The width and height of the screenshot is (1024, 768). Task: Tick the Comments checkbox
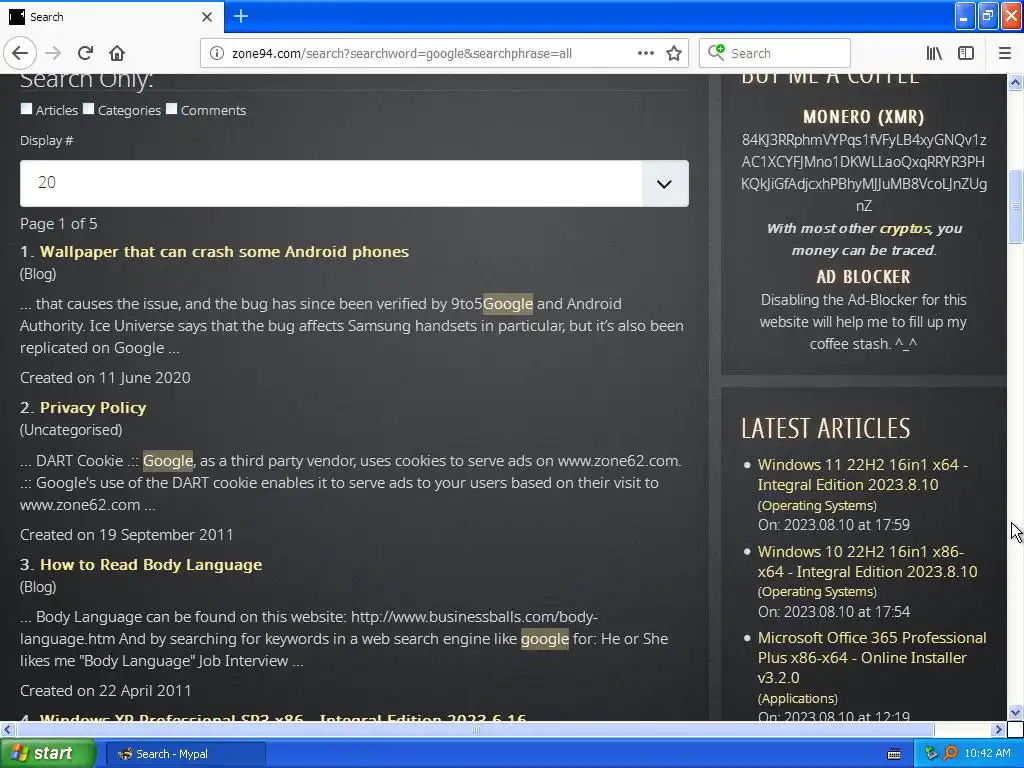(171, 109)
